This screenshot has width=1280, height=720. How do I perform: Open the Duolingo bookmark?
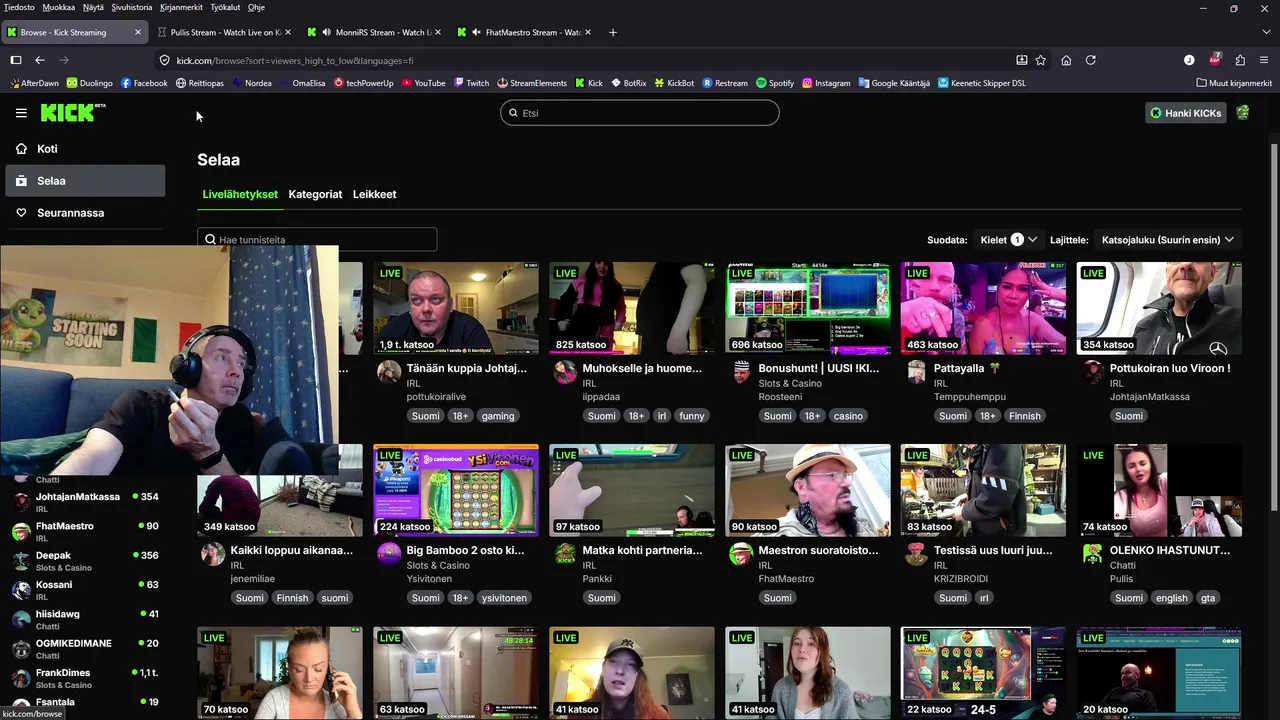(90, 83)
